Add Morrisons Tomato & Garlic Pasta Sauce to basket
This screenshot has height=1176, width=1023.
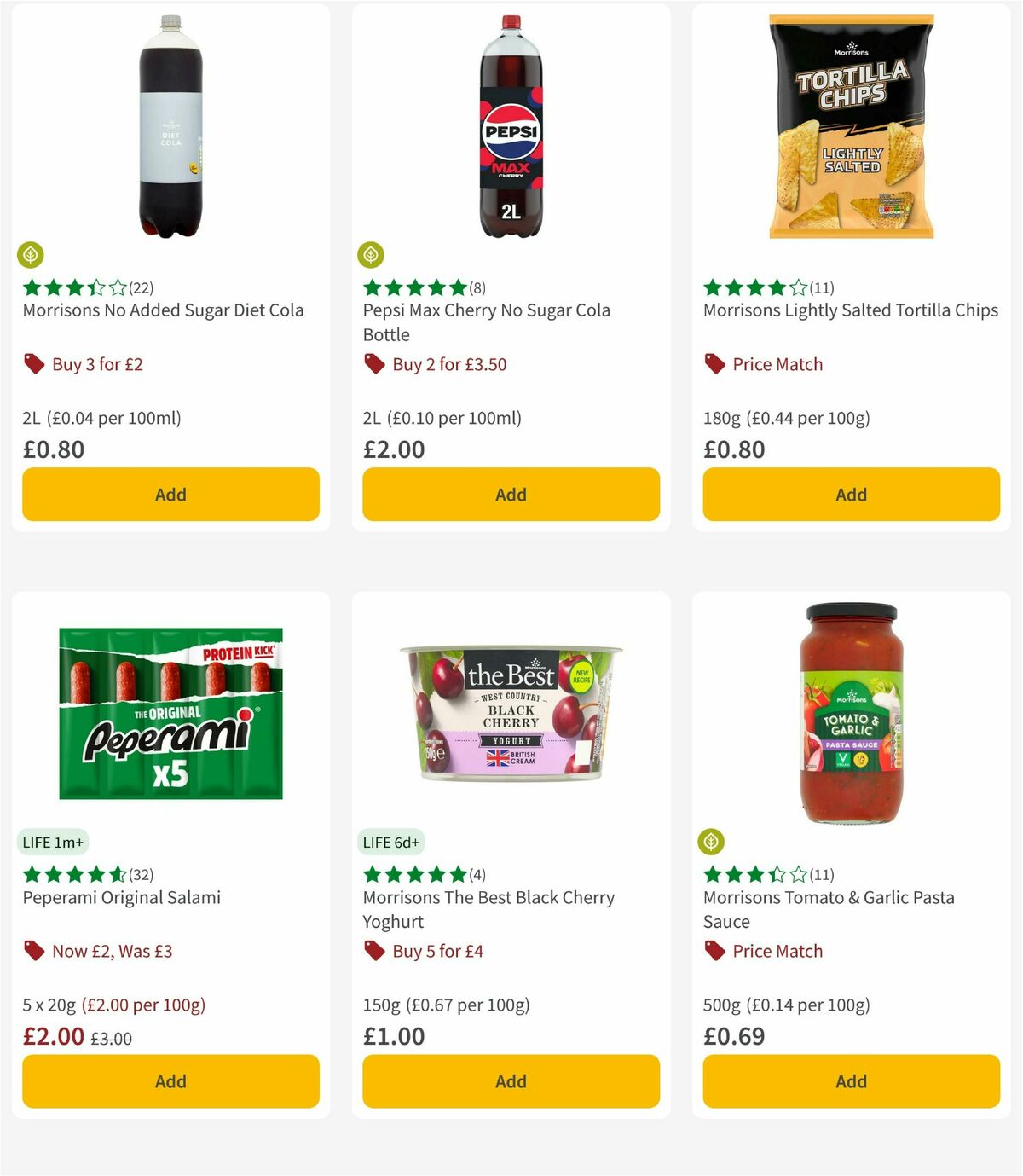(x=850, y=1081)
